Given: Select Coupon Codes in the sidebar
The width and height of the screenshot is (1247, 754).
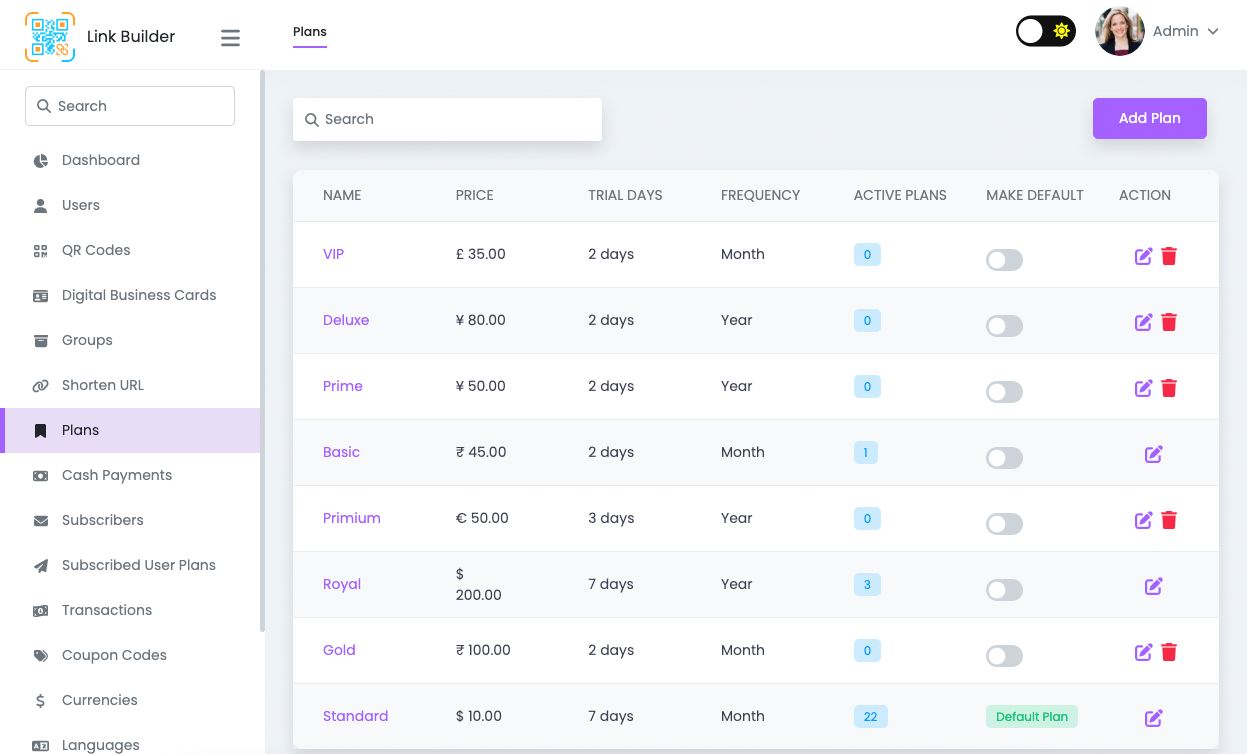Looking at the screenshot, I should [114, 655].
